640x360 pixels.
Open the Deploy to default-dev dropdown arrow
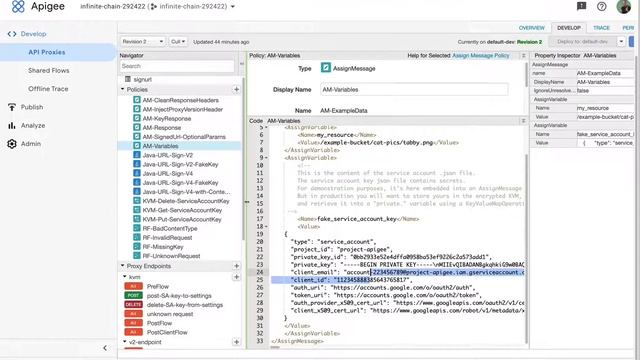coord(621,42)
